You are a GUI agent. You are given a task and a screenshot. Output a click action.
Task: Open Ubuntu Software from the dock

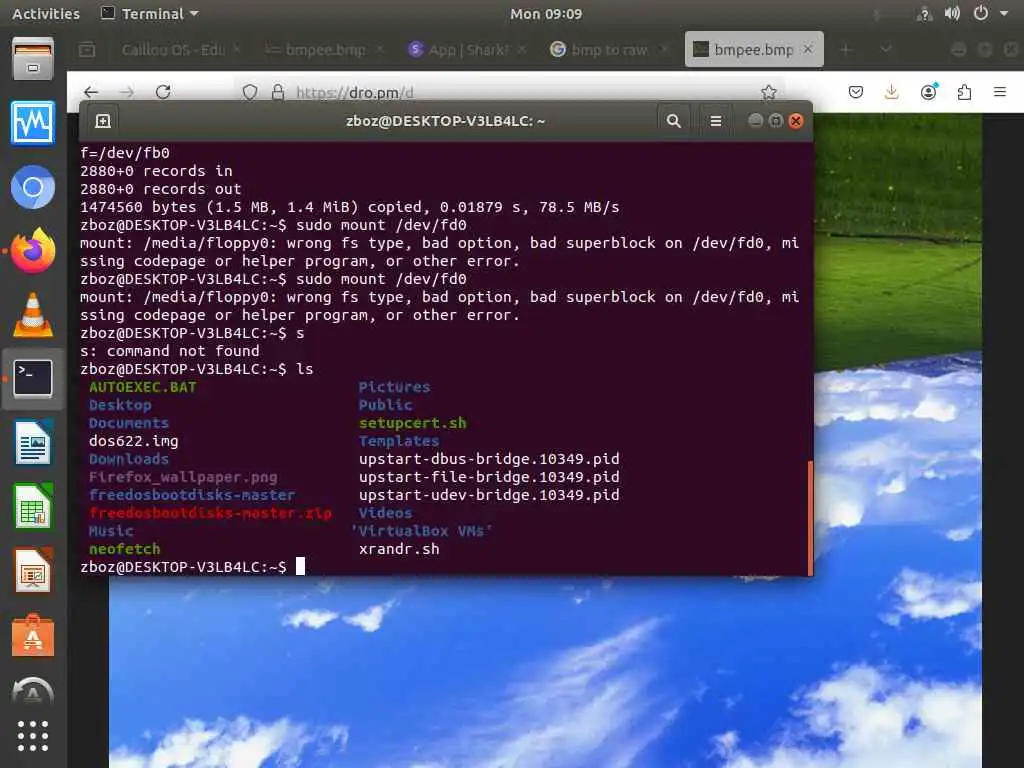coord(33,635)
